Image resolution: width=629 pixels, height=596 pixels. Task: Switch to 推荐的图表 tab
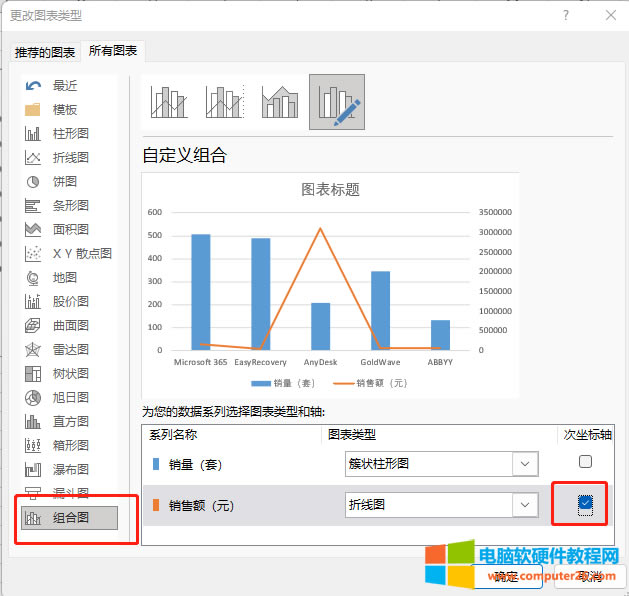[x=45, y=53]
